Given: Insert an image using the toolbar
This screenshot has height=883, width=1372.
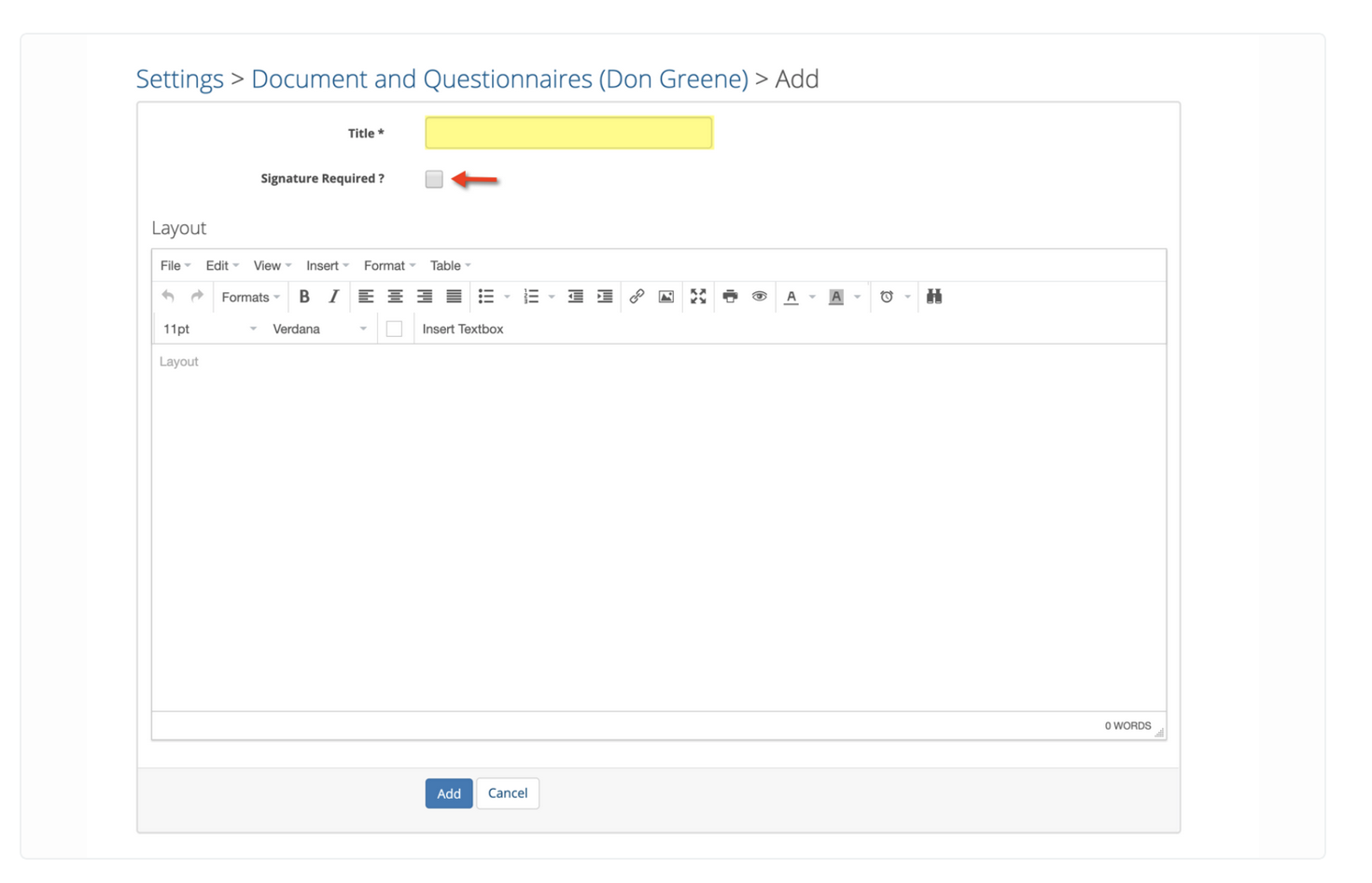Looking at the screenshot, I should (666, 296).
